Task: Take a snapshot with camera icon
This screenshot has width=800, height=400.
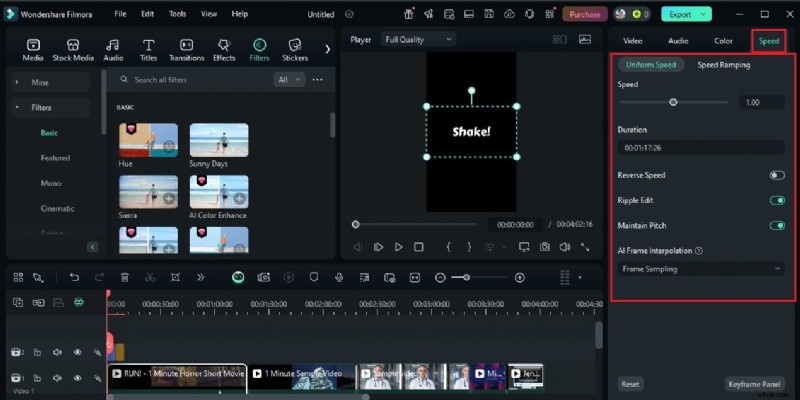Action: [x=545, y=247]
